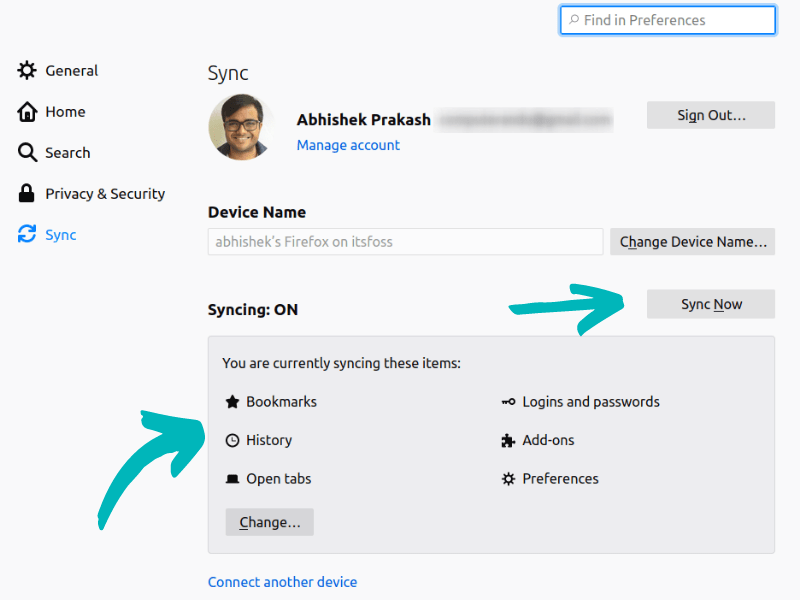800x600 pixels.
Task: Sign out of the Firefox account
Action: [x=710, y=115]
